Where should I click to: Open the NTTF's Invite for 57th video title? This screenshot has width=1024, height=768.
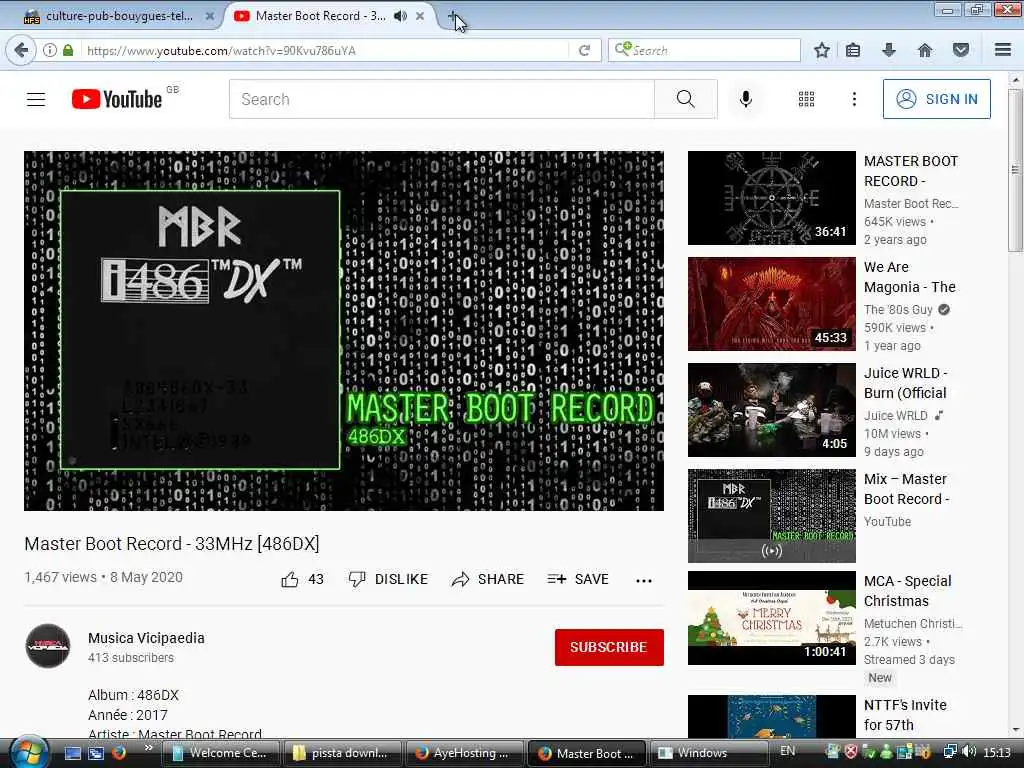coord(905,715)
